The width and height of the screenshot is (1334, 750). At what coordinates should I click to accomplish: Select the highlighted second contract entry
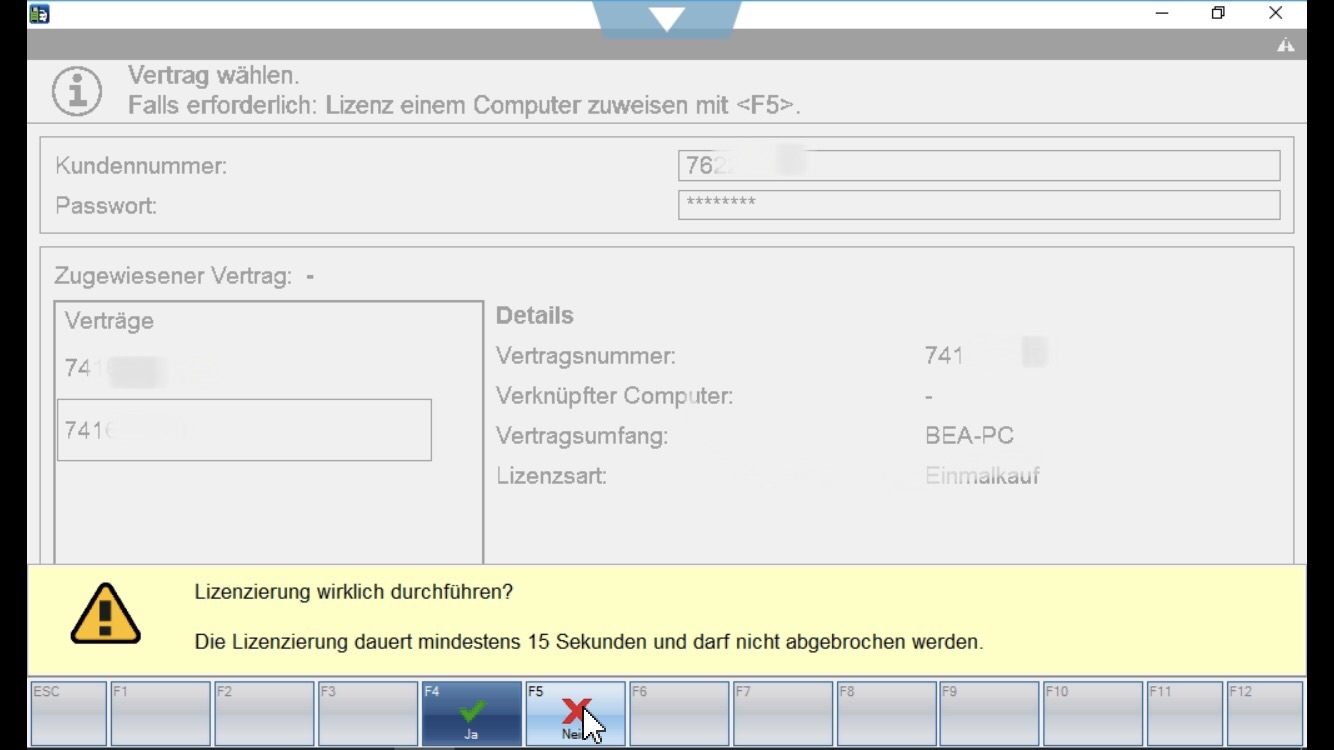[x=244, y=431]
